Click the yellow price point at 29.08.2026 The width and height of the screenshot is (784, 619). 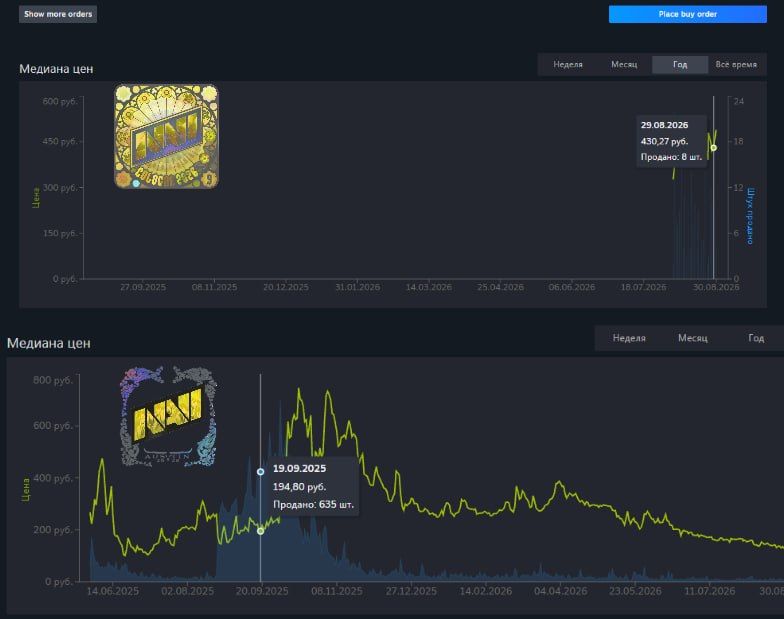tap(714, 148)
